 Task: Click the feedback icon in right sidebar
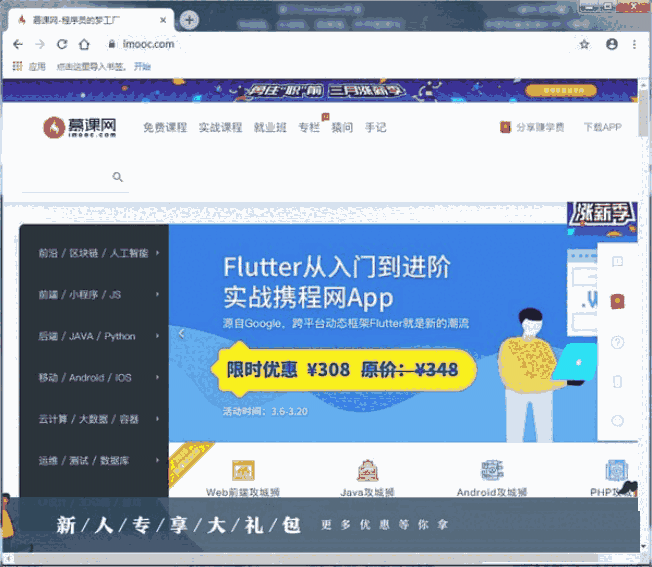[x=617, y=261]
